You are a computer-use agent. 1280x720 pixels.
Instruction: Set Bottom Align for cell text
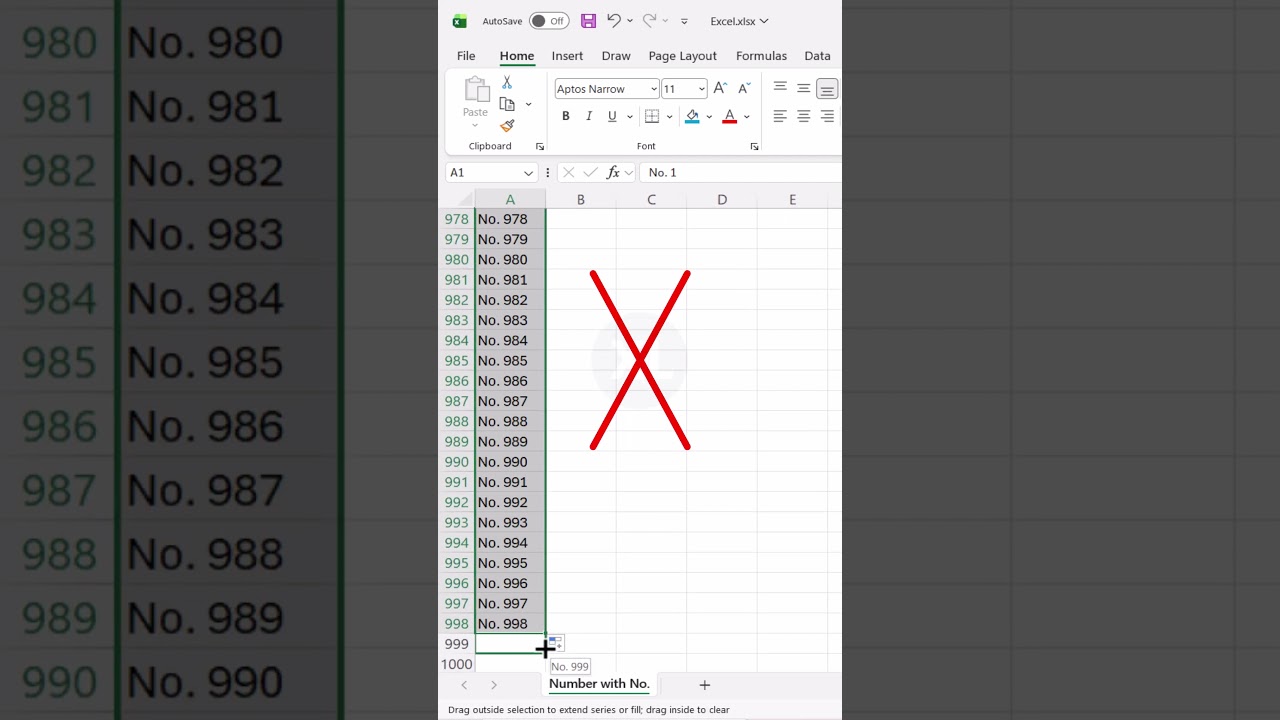(827, 89)
